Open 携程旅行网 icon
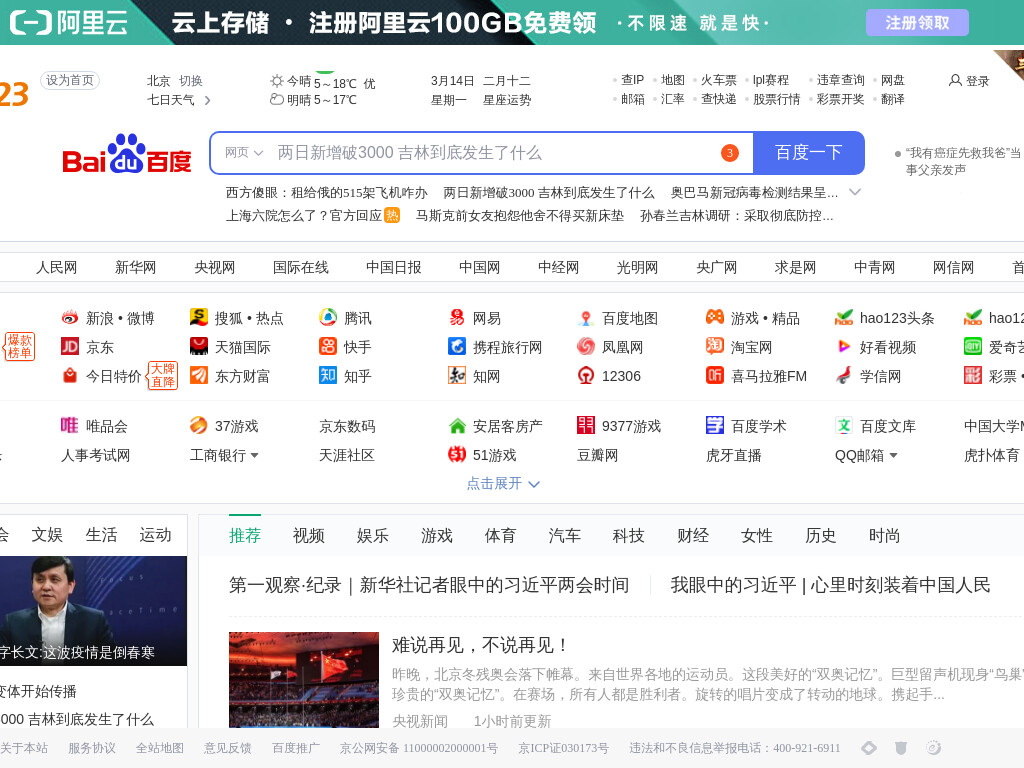The width and height of the screenshot is (1024, 768). 456,346
